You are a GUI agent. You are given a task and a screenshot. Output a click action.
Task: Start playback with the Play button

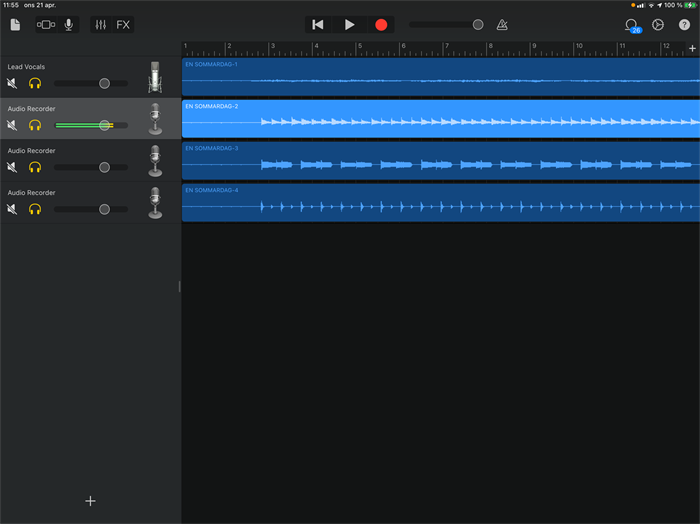(x=349, y=24)
